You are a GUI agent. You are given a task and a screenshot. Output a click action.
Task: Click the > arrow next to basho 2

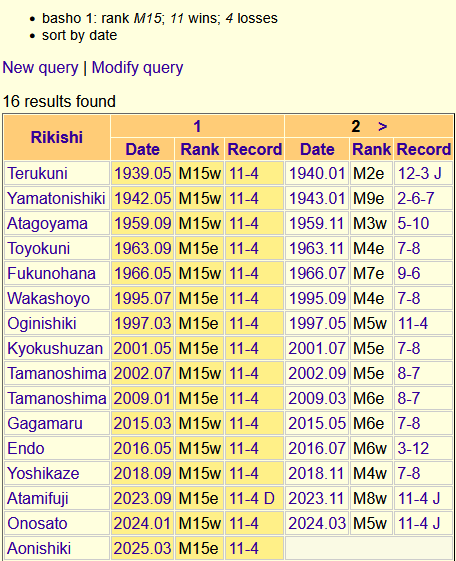click(382, 126)
